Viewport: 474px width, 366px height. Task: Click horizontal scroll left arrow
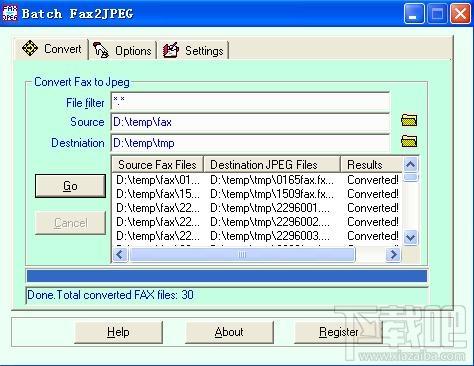(120, 255)
